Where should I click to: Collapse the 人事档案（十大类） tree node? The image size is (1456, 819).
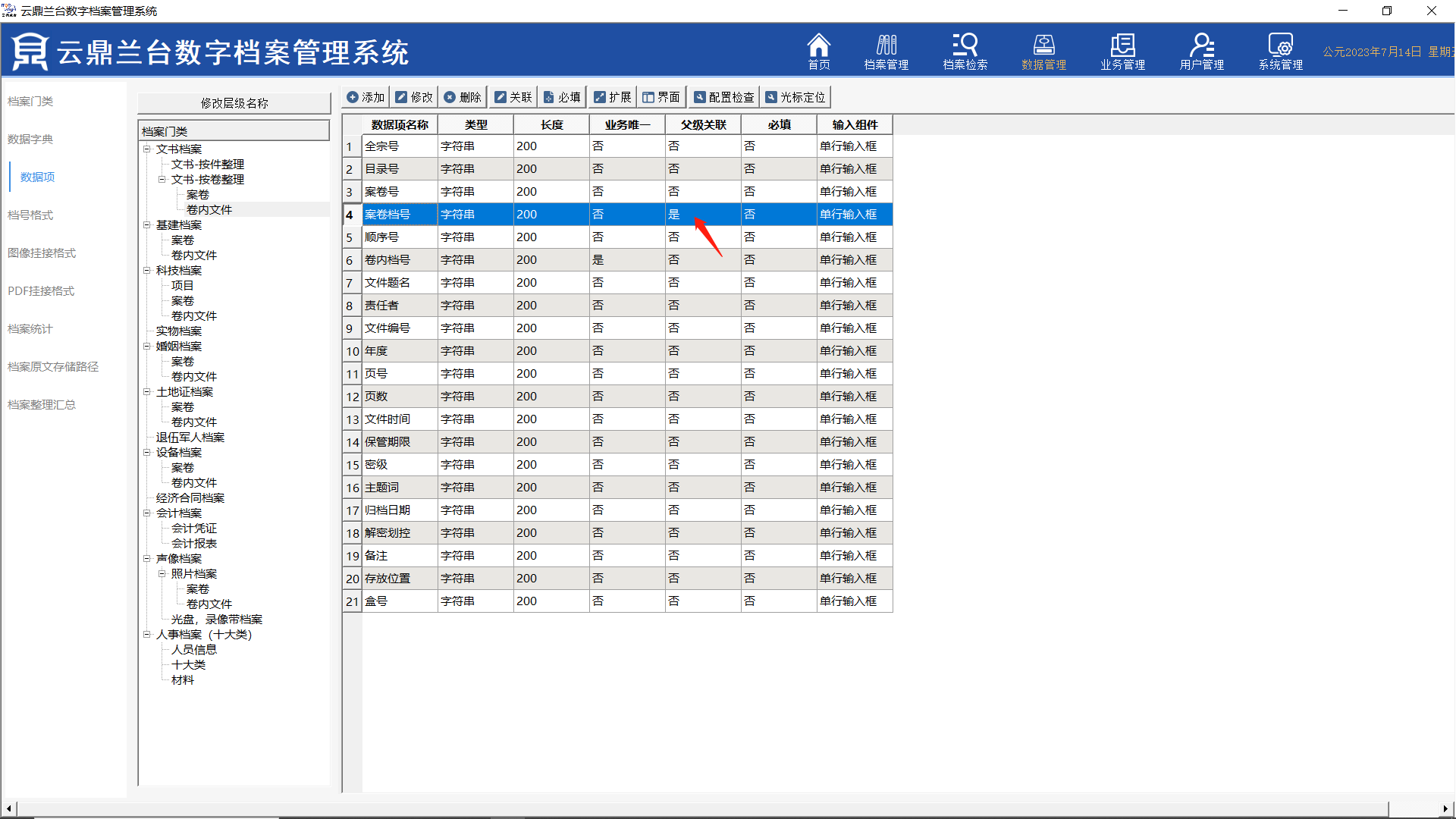point(147,635)
